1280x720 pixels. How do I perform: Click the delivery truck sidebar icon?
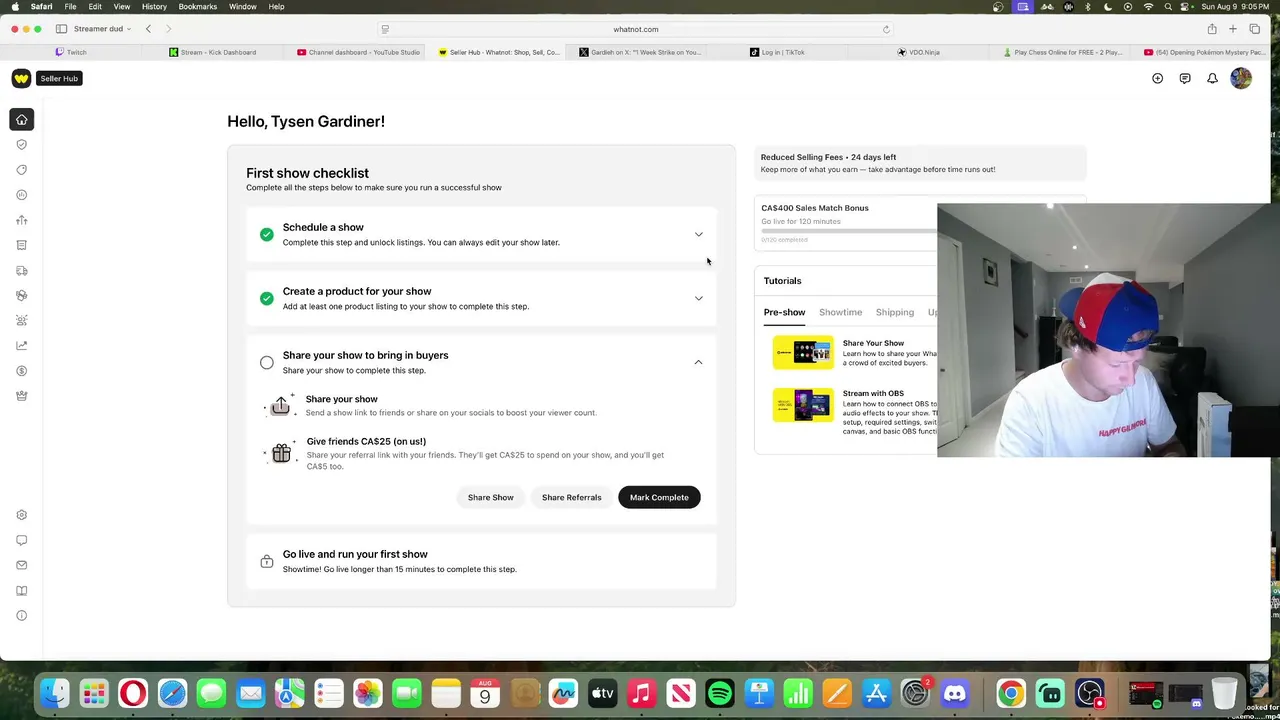tap(21, 271)
